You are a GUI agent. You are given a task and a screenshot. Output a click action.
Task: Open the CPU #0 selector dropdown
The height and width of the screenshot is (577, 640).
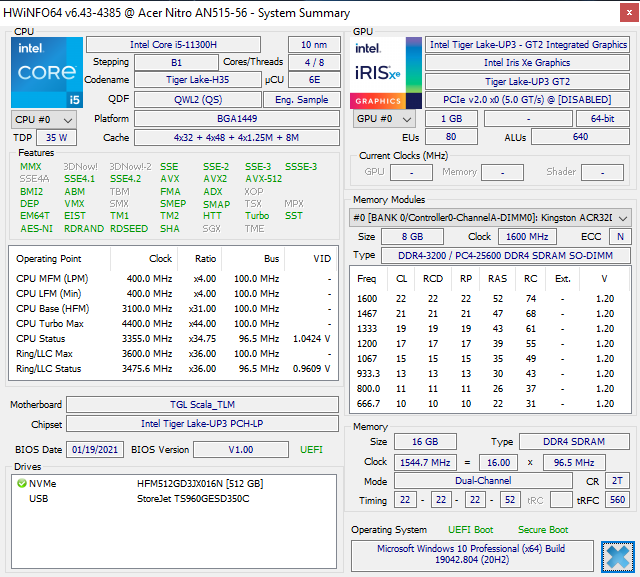click(38, 119)
